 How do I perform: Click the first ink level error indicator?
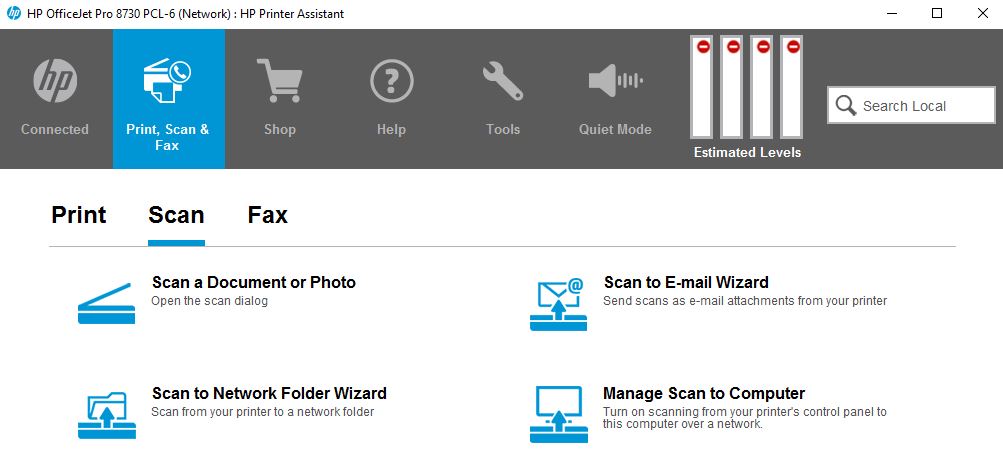703,47
